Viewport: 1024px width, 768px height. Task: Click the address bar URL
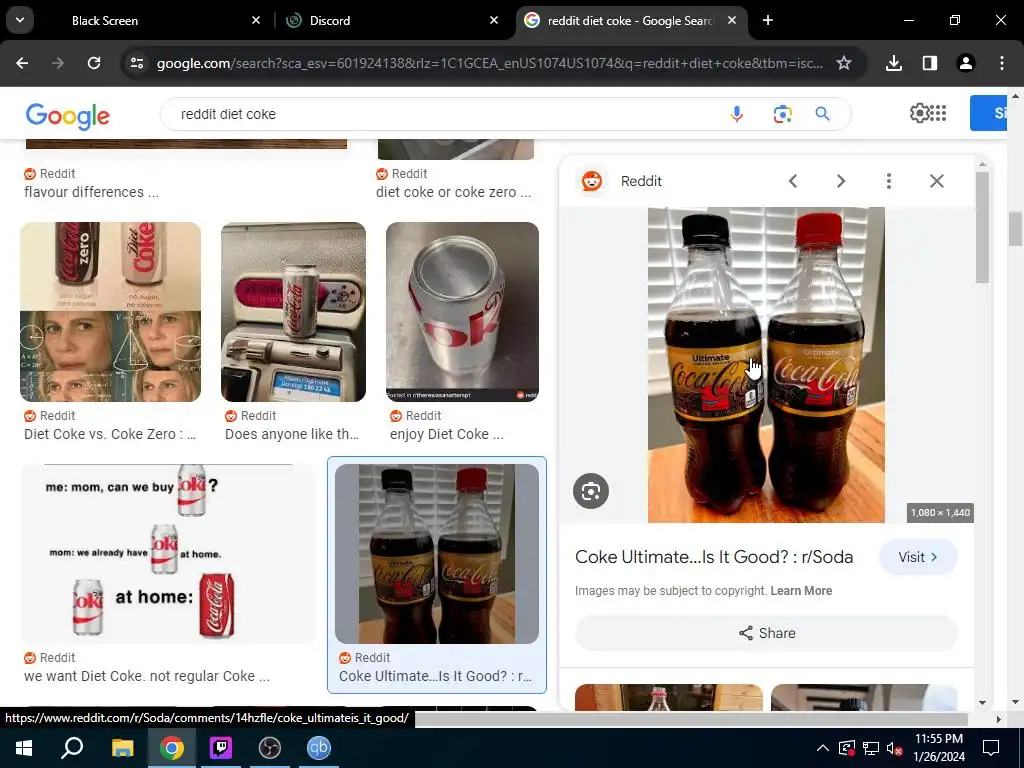coord(489,63)
